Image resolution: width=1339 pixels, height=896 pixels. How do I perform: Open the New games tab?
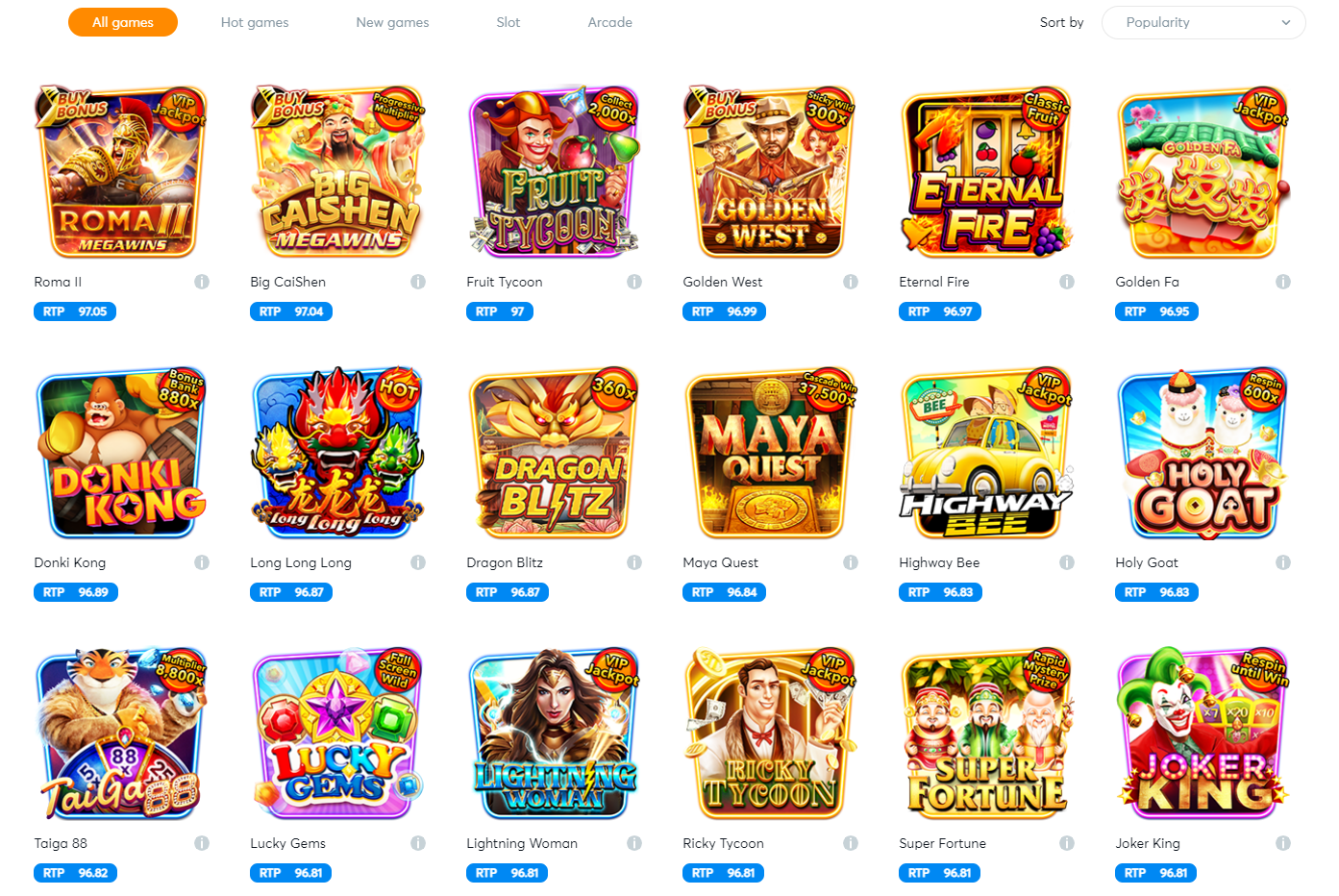(392, 22)
